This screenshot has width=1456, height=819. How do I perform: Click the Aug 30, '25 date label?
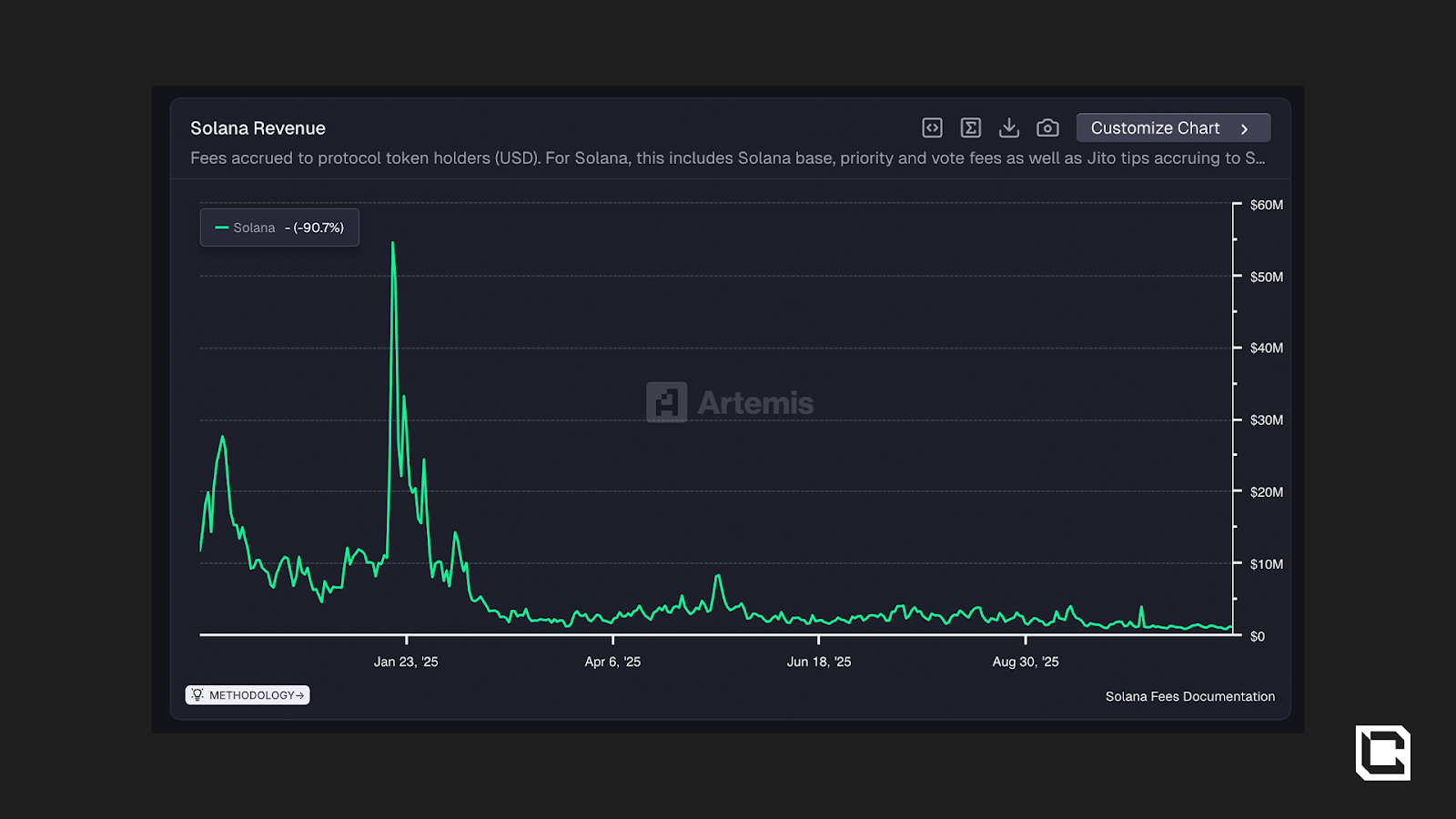coord(1026,662)
